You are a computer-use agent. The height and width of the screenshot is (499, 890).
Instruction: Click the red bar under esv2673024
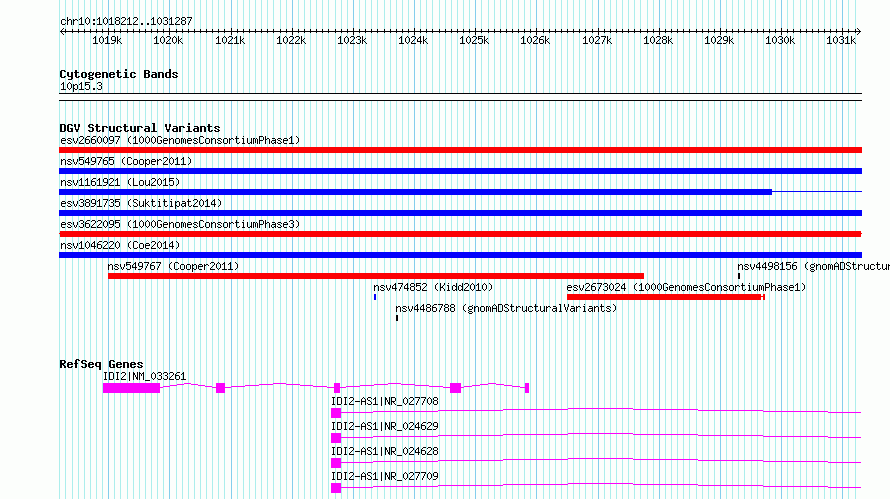click(x=666, y=297)
